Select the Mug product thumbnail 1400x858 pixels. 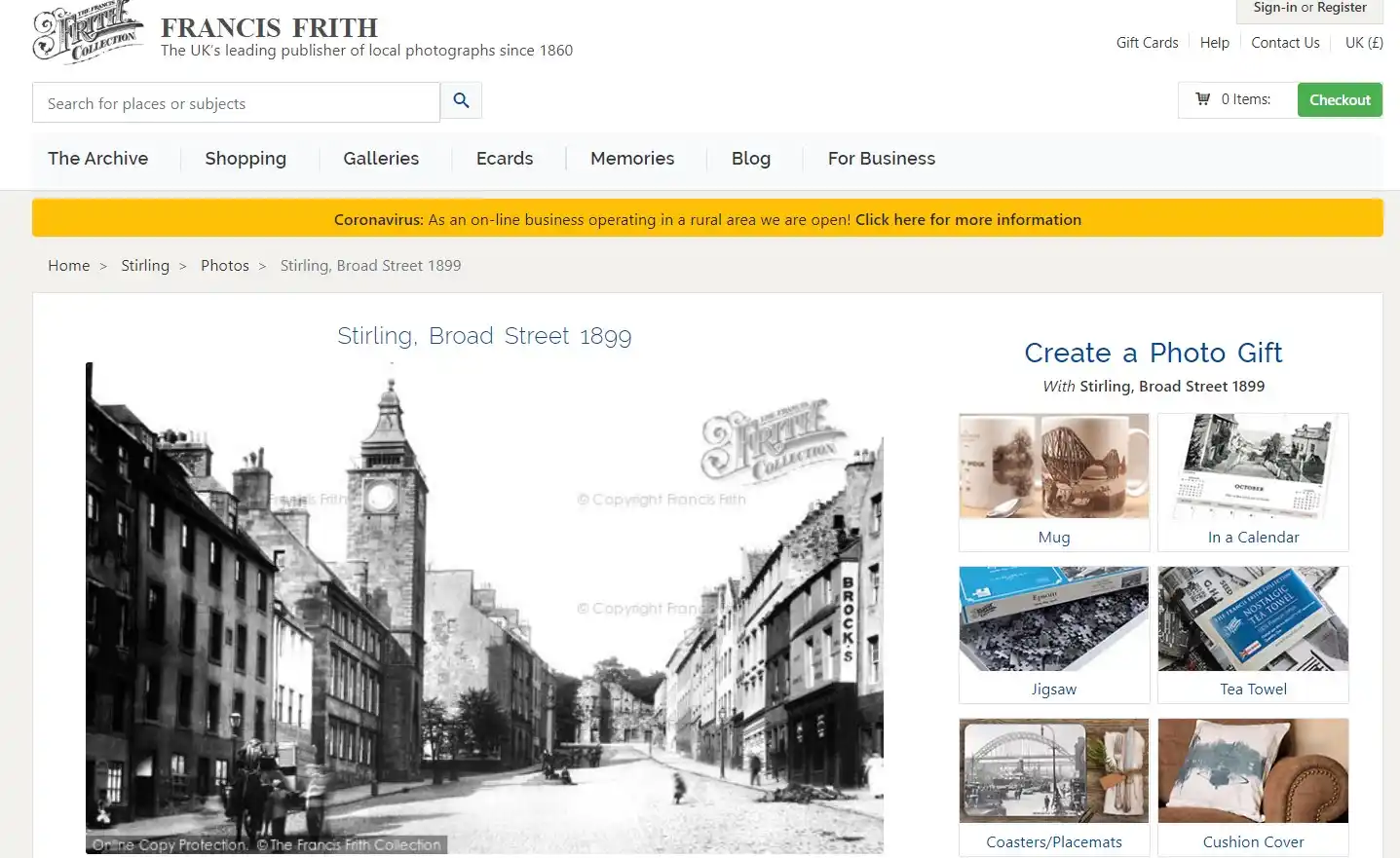[1053, 466]
